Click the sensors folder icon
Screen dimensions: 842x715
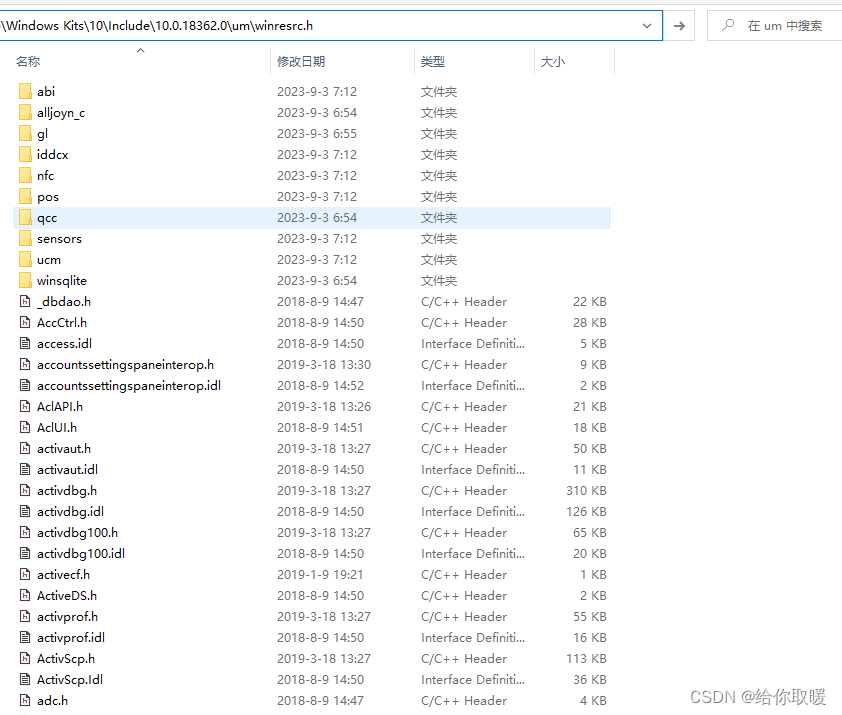[x=24, y=238]
